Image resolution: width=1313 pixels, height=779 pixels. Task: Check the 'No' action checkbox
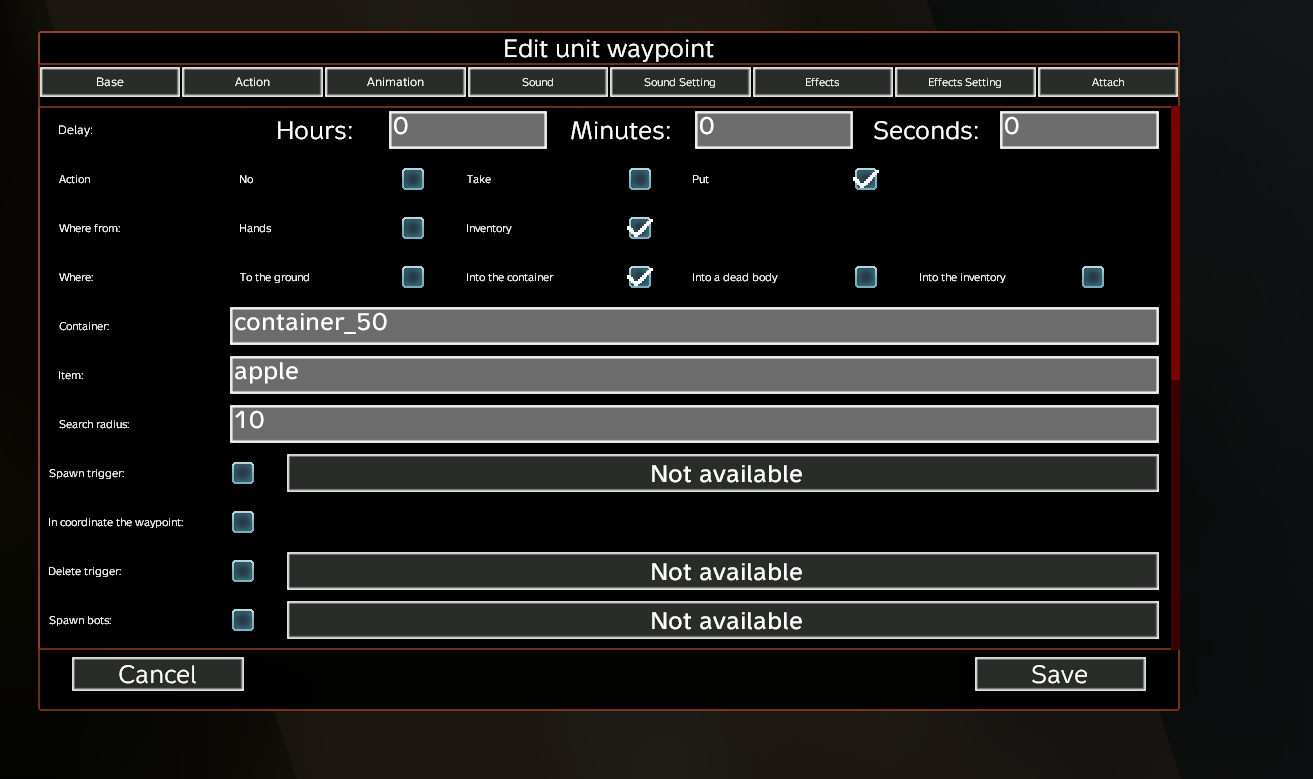click(413, 179)
